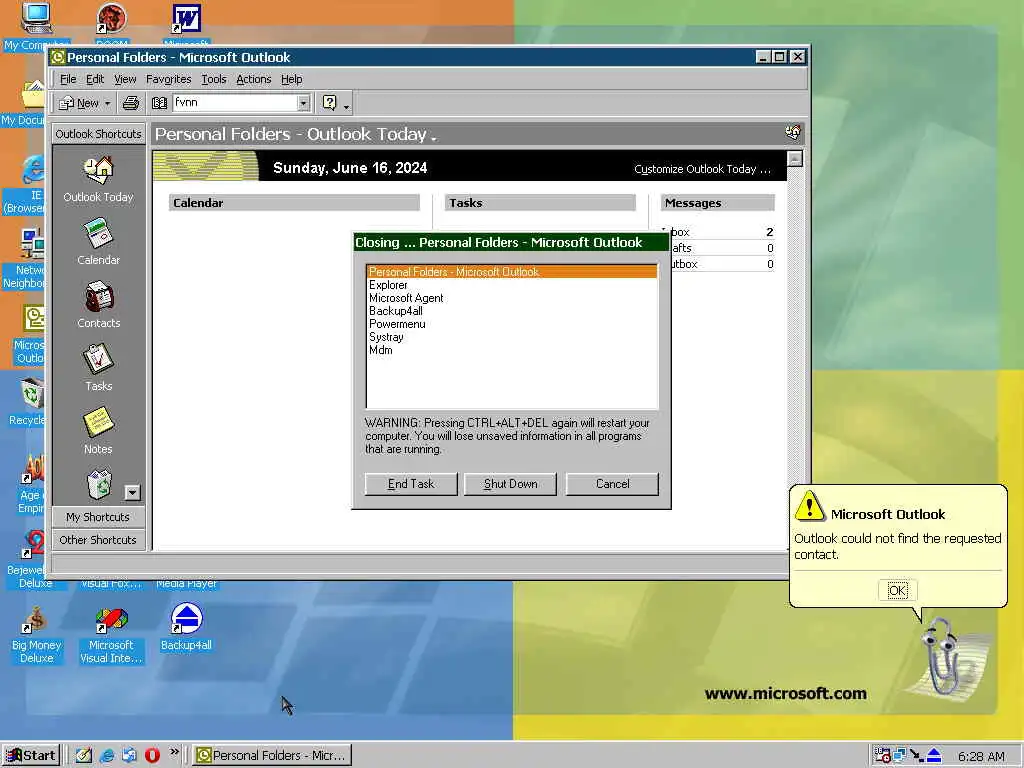Click the Start button

(x=31, y=755)
